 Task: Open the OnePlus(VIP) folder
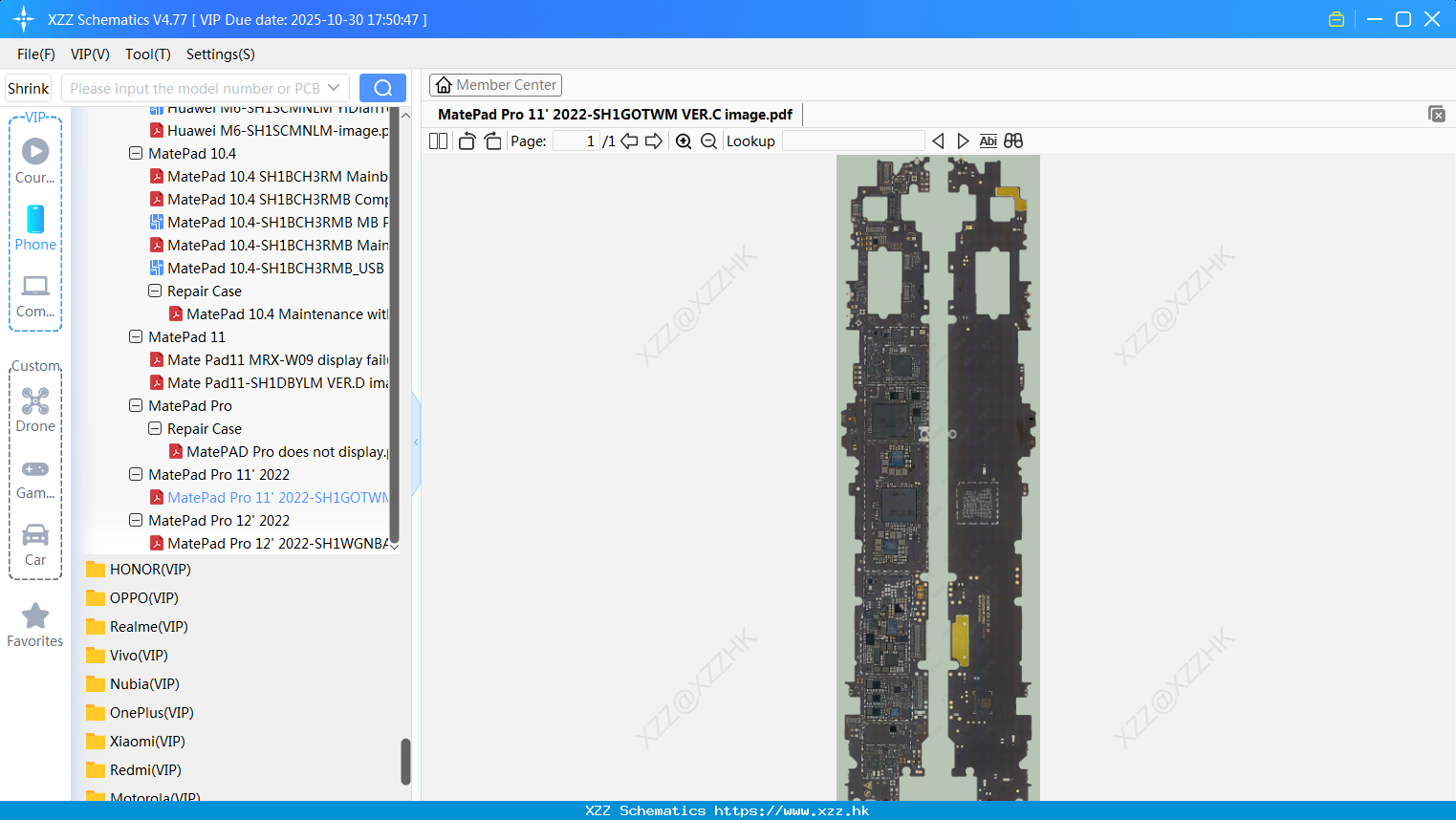click(140, 713)
